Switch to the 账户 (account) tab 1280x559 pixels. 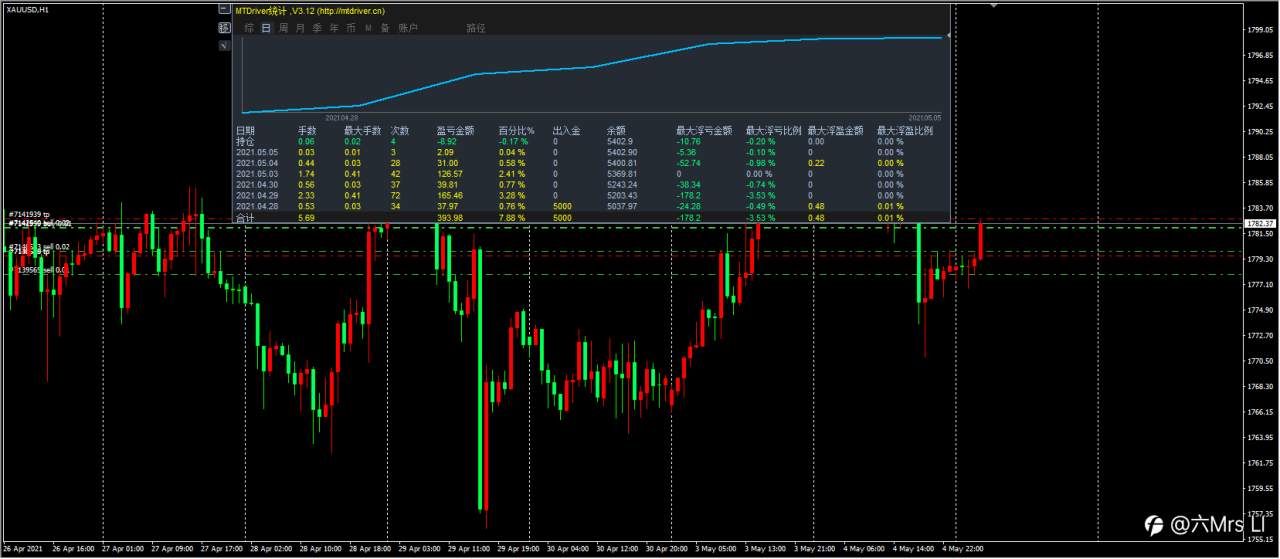pyautogui.click(x=408, y=28)
